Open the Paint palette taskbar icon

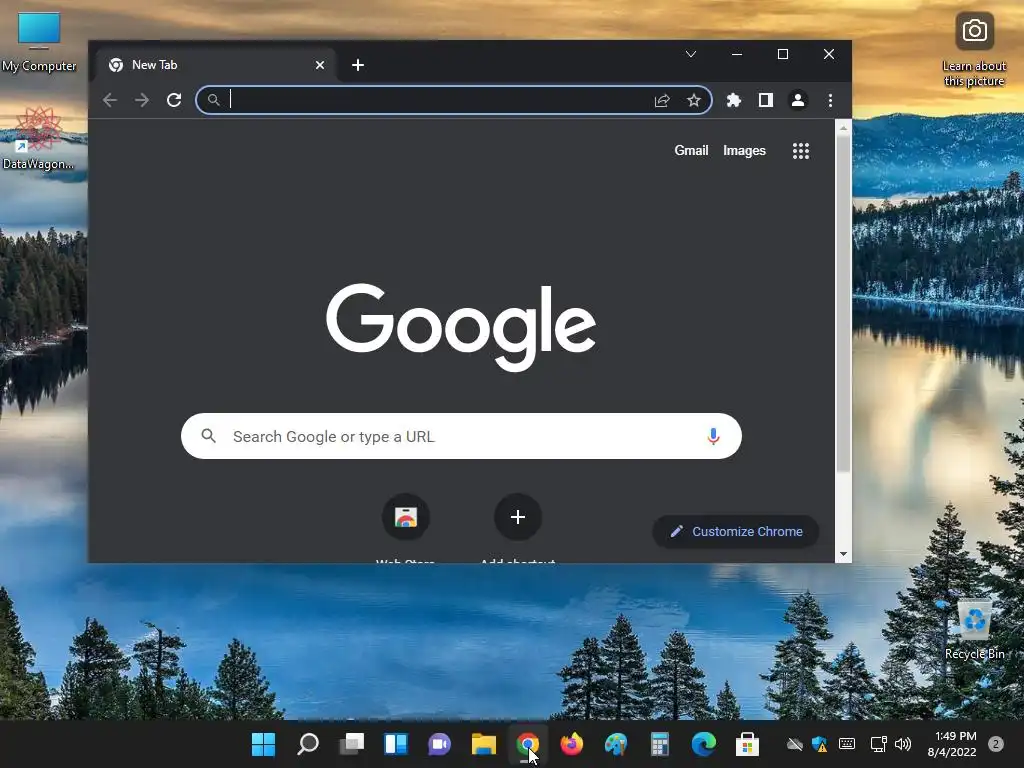point(615,744)
